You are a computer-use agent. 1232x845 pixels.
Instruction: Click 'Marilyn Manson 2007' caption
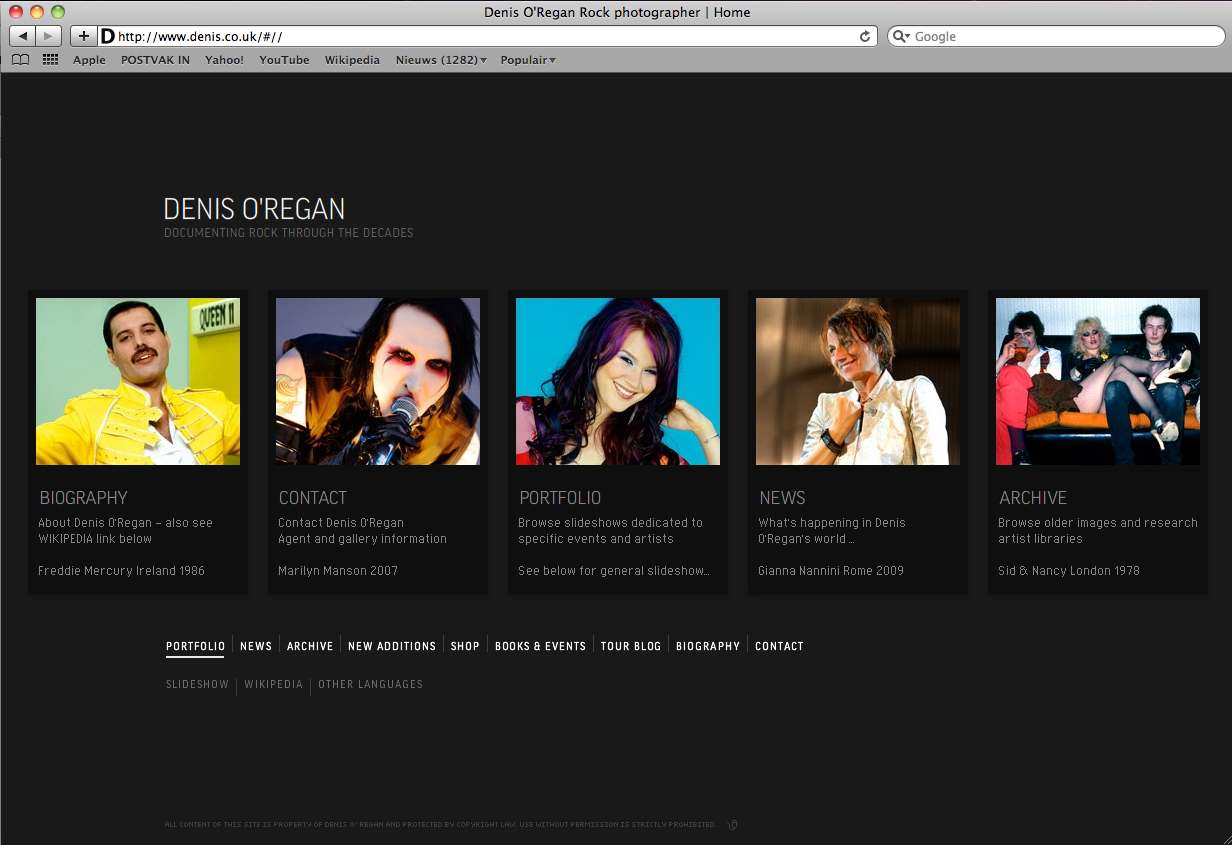338,571
